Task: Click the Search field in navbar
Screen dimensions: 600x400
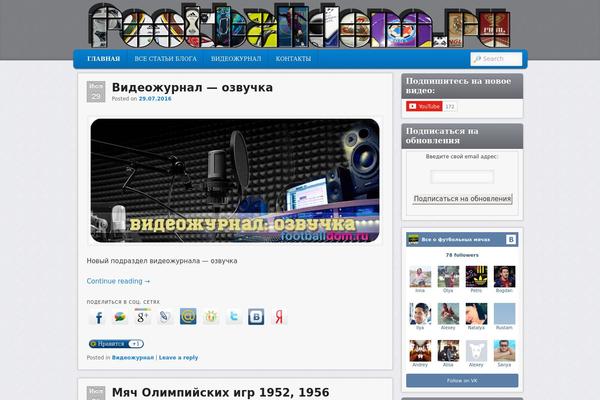Action: click(495, 59)
